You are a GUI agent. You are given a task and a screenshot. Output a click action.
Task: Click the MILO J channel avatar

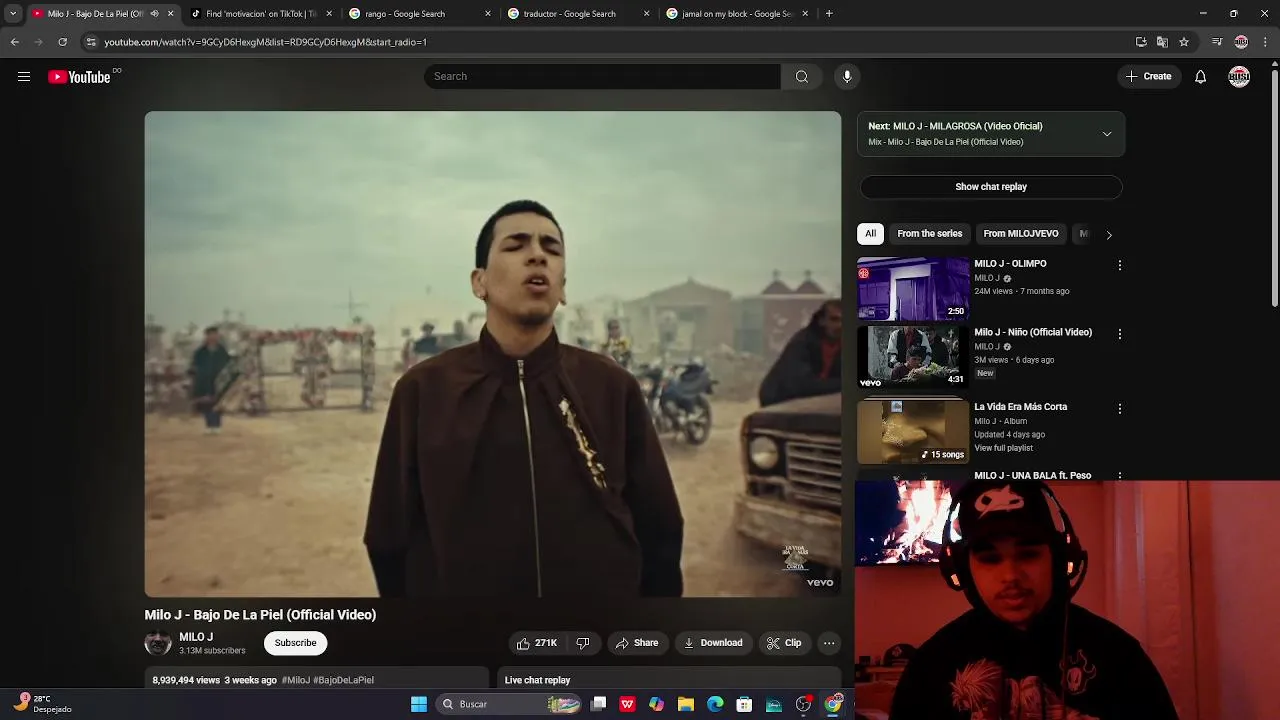click(158, 643)
